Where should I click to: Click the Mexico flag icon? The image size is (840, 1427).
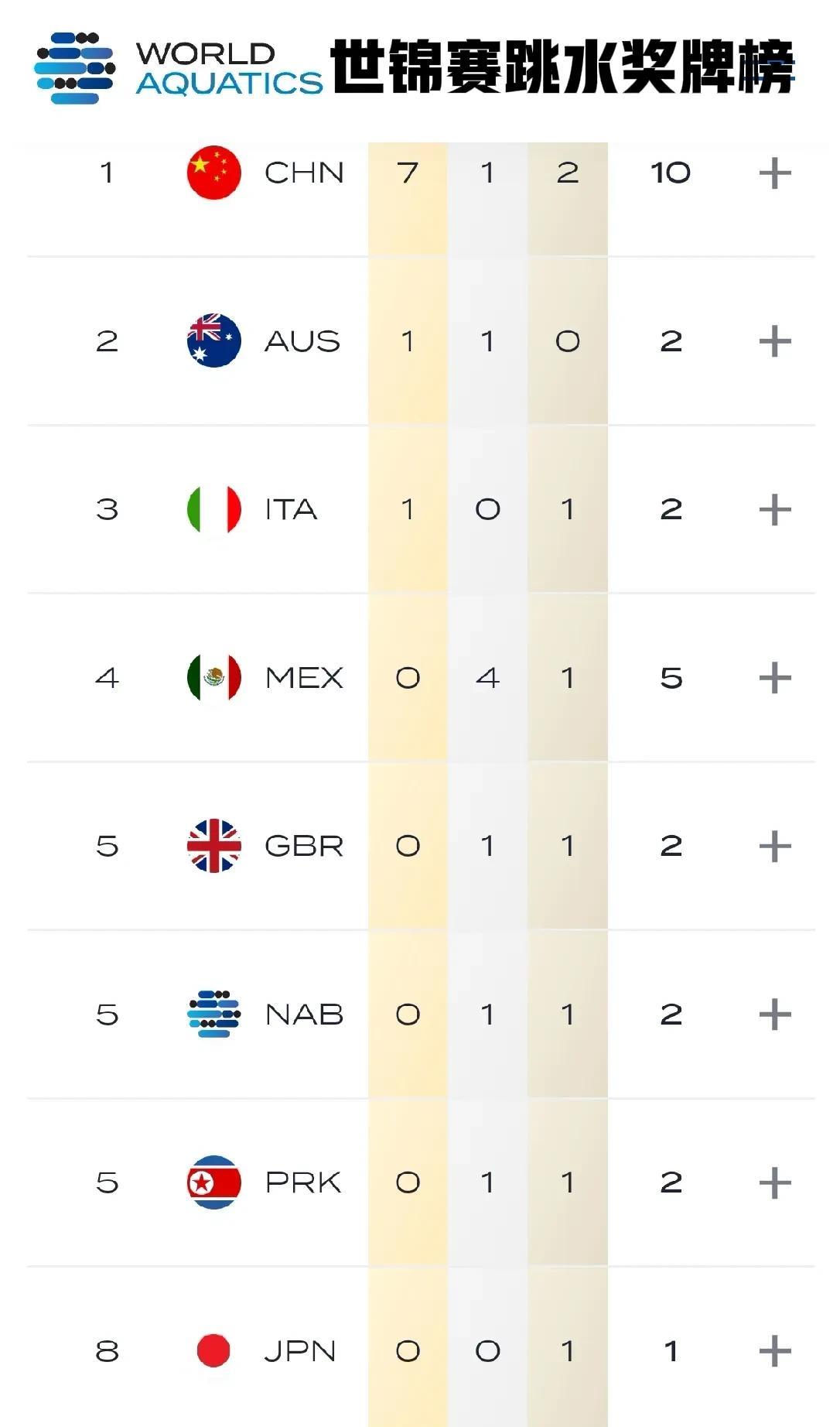tap(213, 678)
